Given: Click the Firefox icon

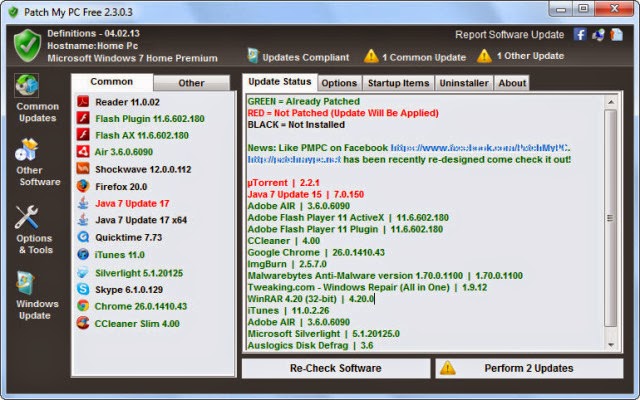Looking at the screenshot, I should (x=83, y=186).
